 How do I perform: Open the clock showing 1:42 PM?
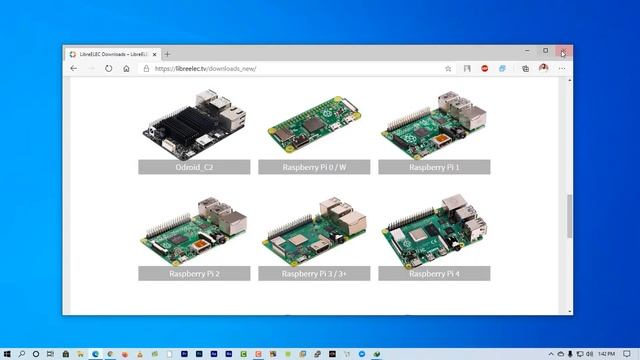click(x=606, y=354)
